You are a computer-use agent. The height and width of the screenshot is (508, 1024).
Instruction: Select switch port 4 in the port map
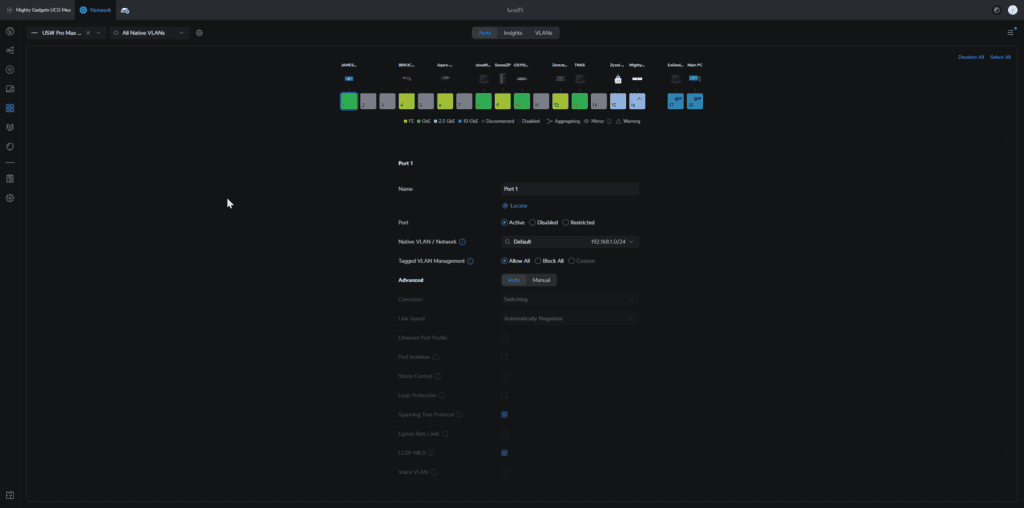tap(406, 101)
